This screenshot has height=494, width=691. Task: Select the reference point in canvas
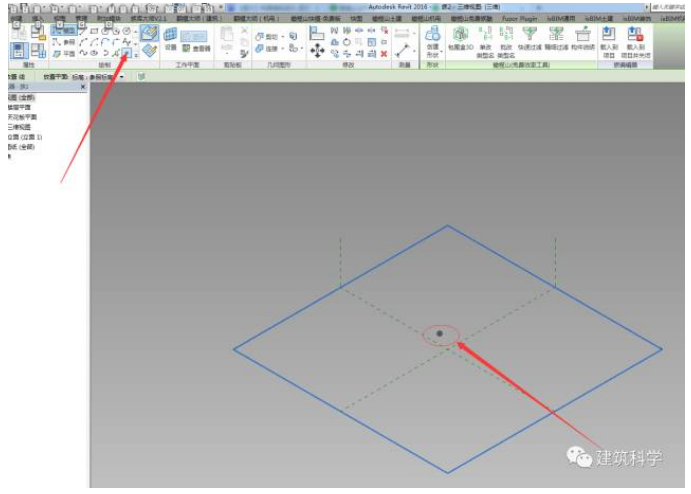click(439, 334)
